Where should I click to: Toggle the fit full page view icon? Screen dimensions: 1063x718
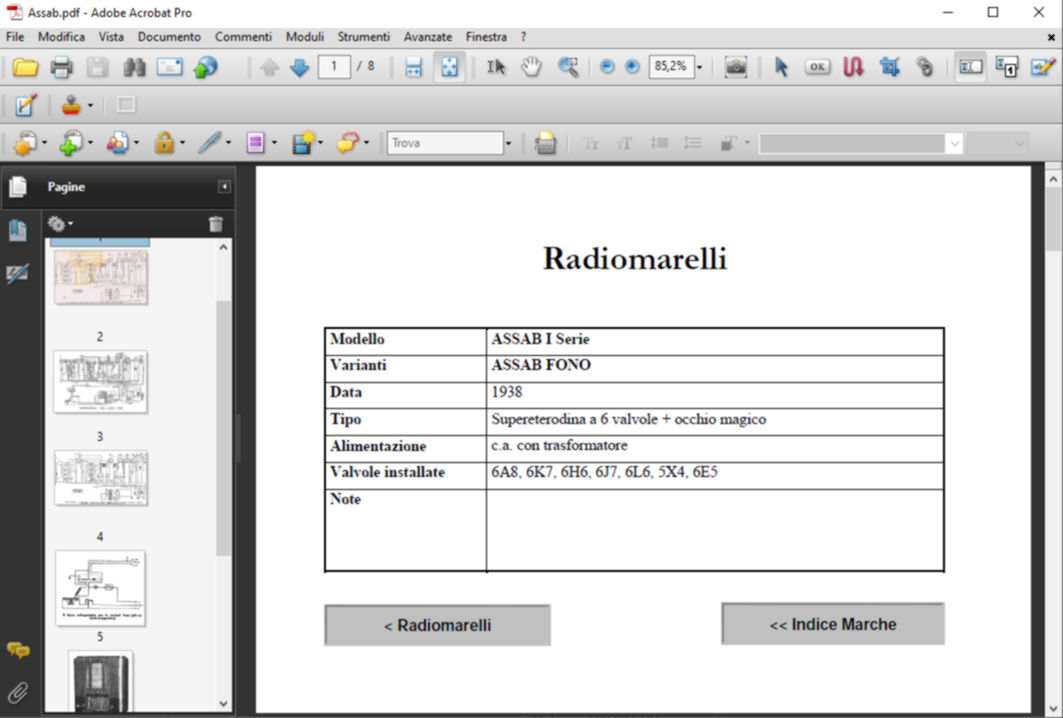point(449,67)
